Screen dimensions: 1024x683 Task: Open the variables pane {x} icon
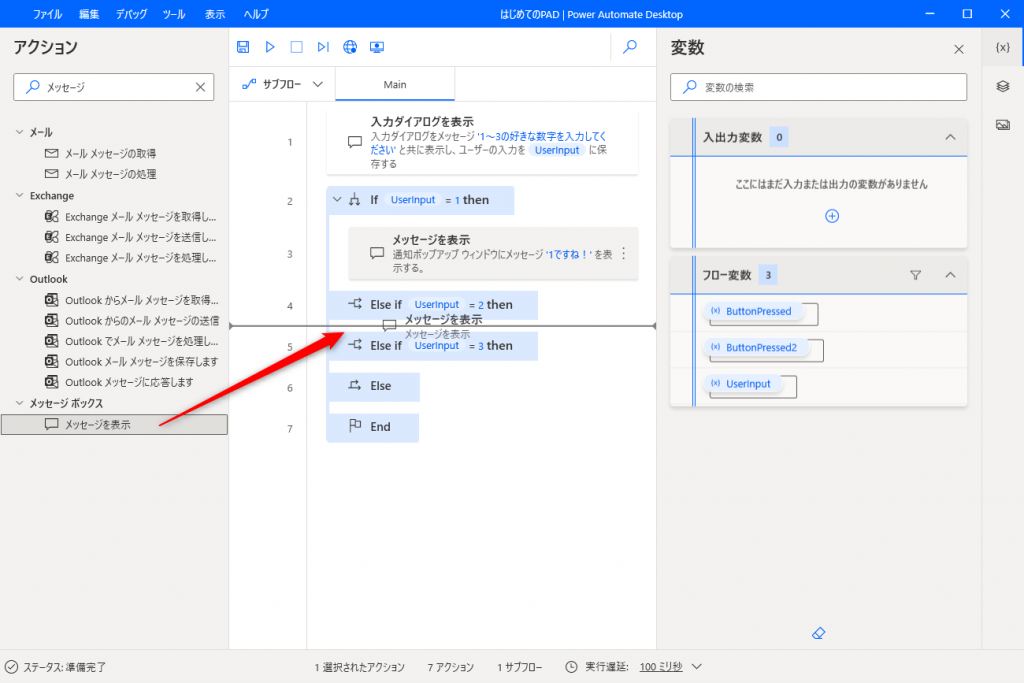1002,48
